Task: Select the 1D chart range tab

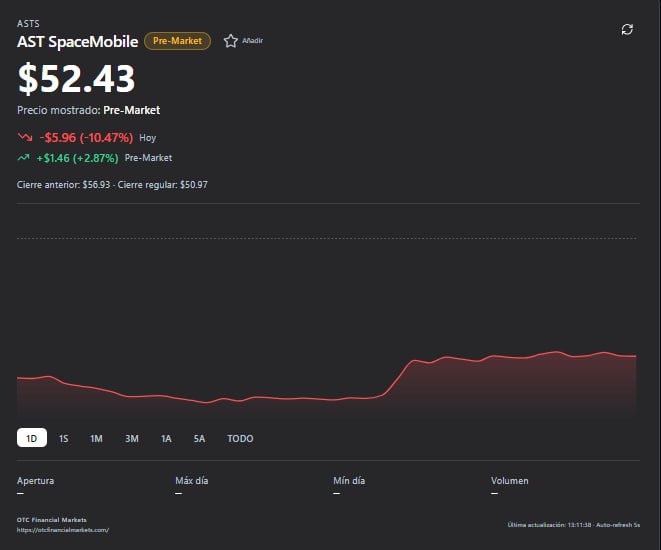Action: [x=32, y=438]
